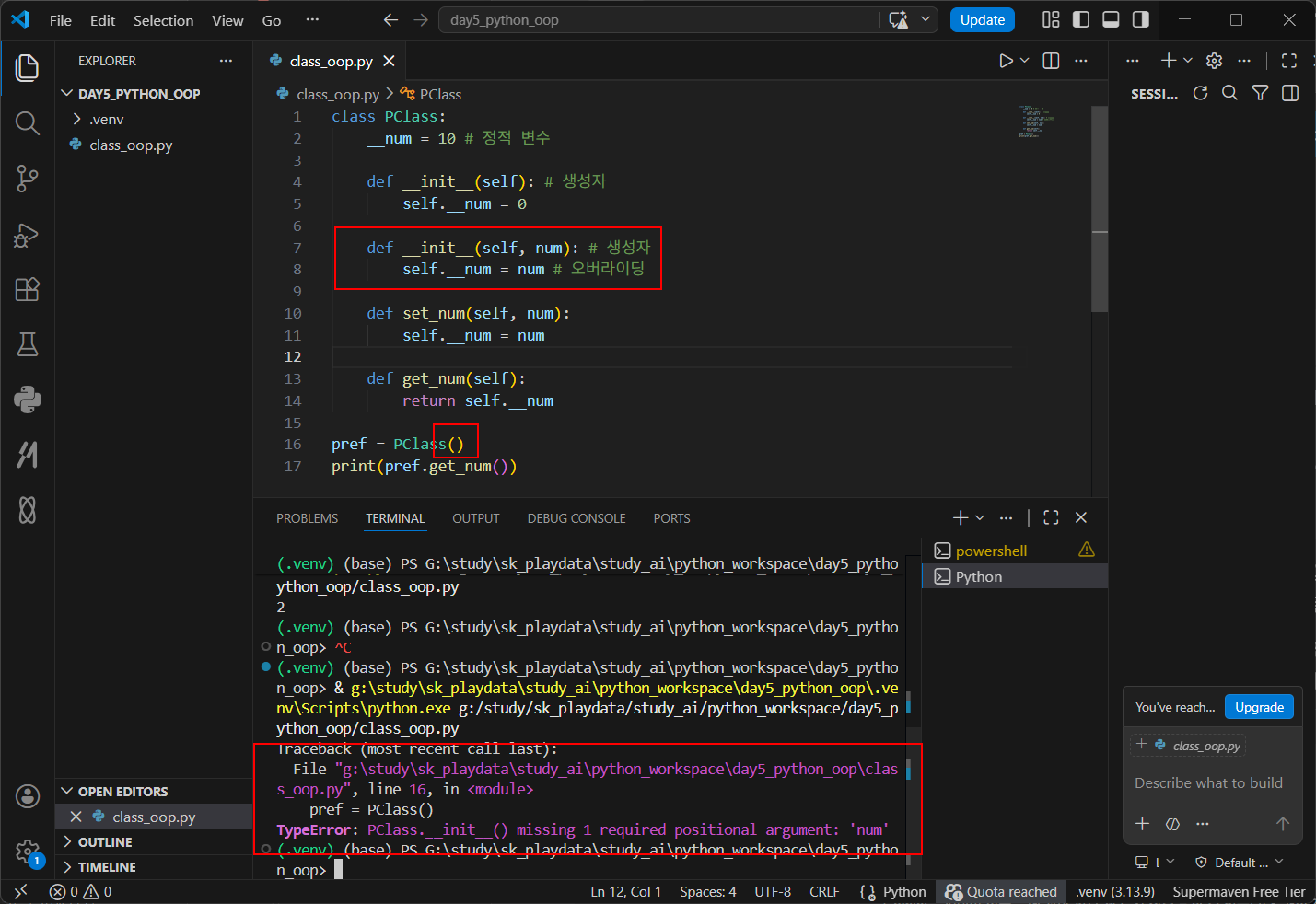Open the Manage gear in activity bar
Image resolution: width=1316 pixels, height=904 pixels.
click(x=28, y=852)
